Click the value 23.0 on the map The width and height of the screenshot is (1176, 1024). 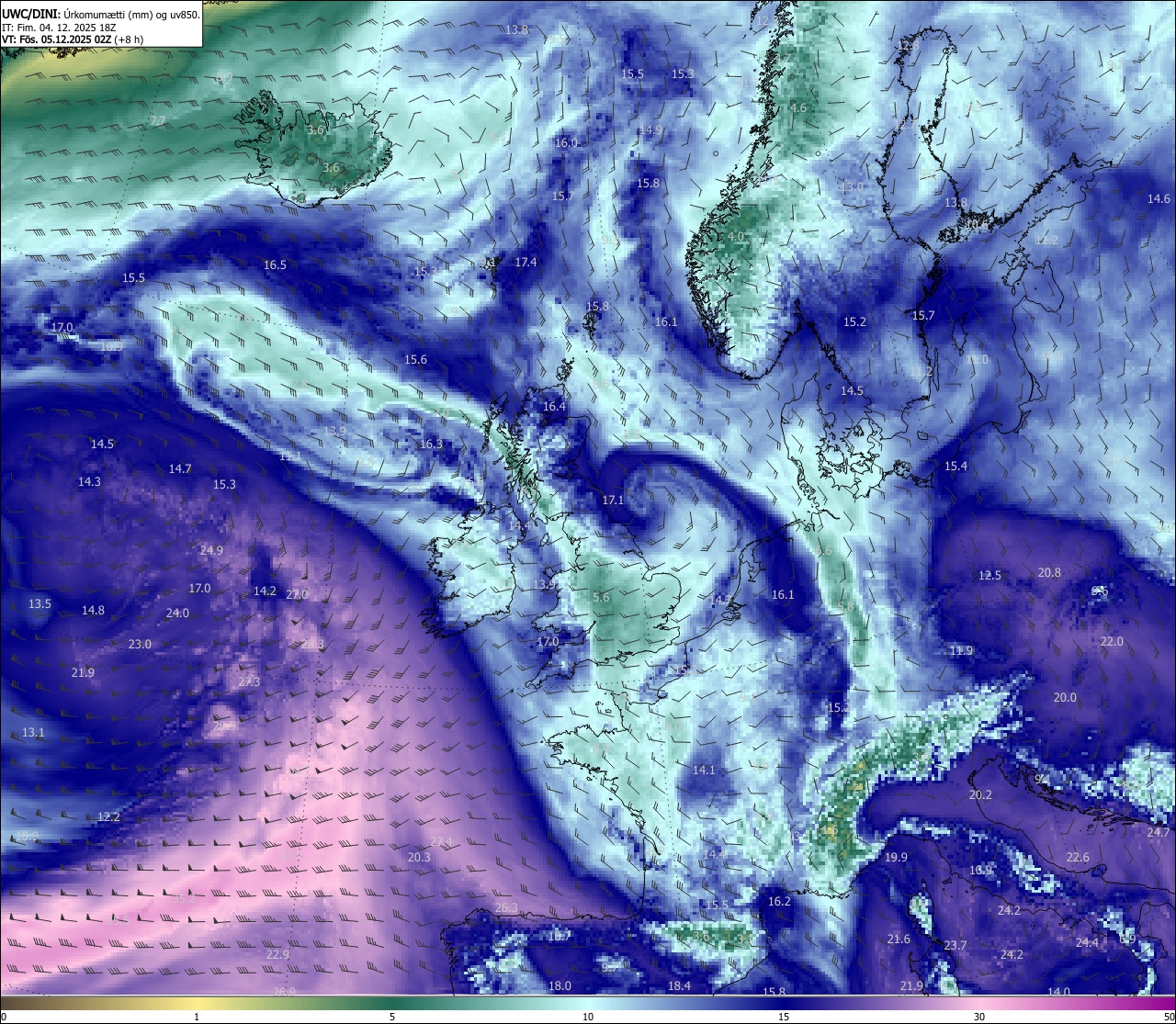[x=140, y=645]
